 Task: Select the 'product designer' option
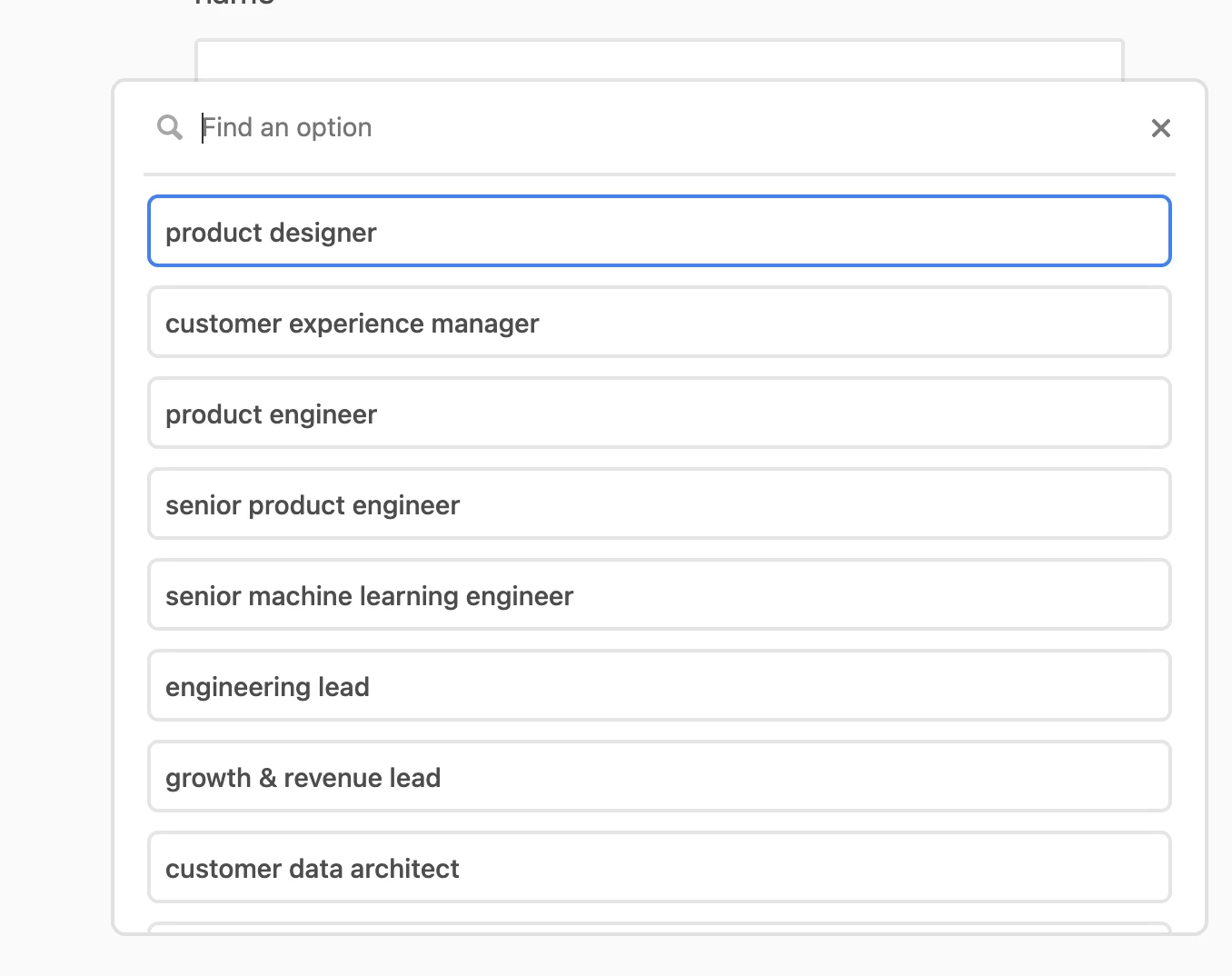click(660, 231)
